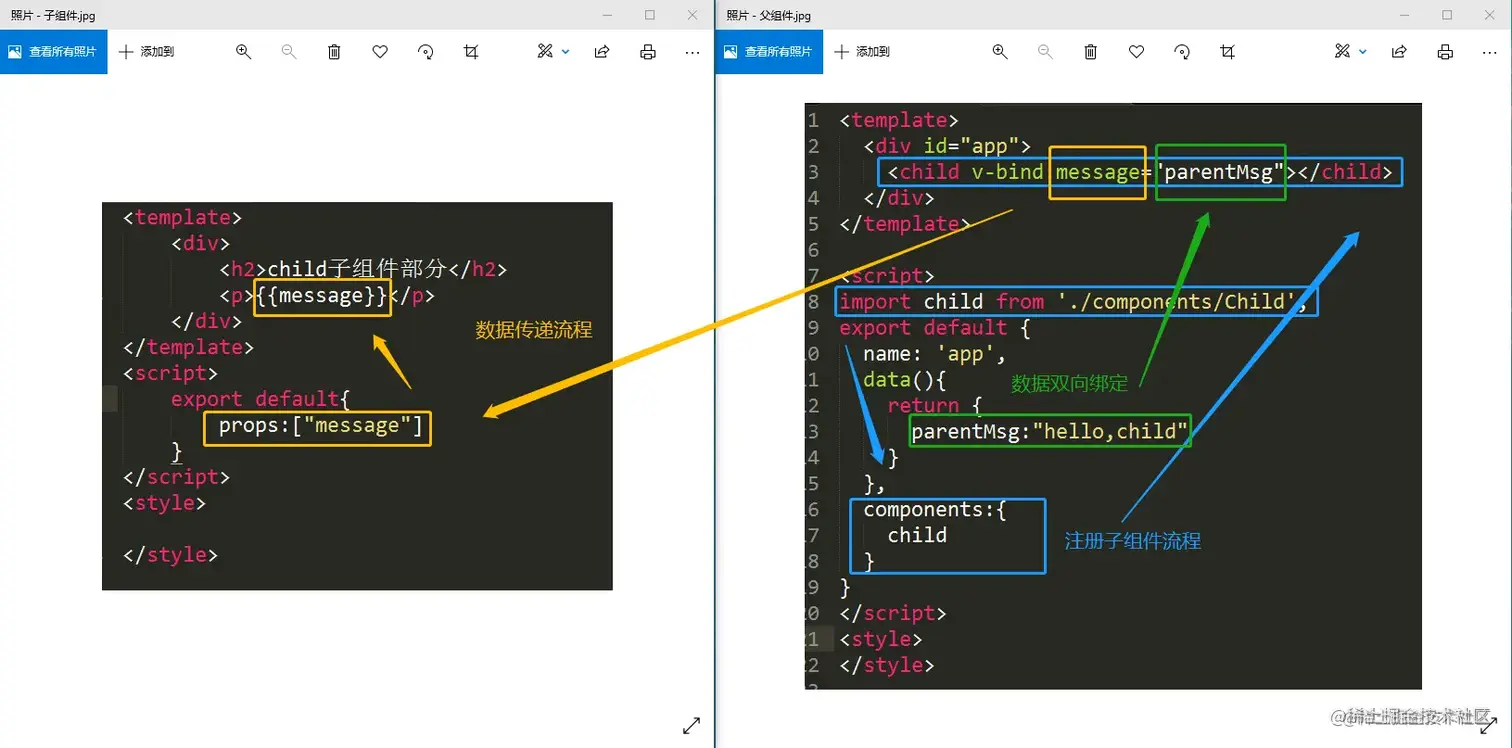This screenshot has width=1512, height=748.
Task: Zoom in on 父组件.jpg photo
Action: (x=999, y=52)
